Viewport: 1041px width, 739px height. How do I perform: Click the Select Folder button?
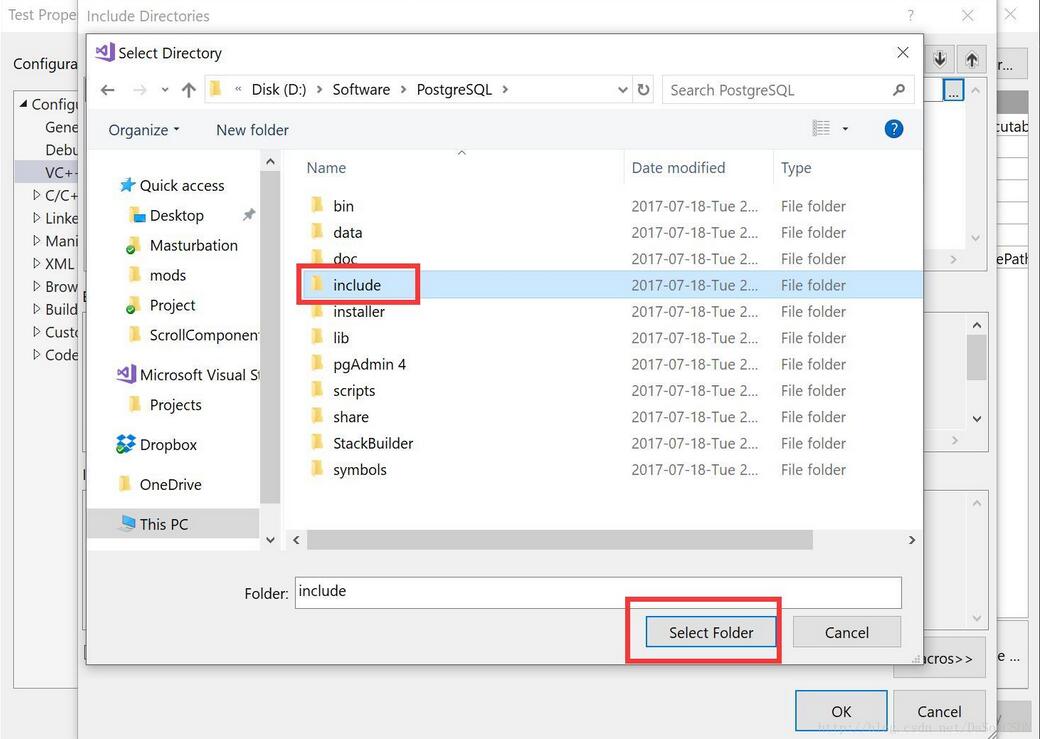point(710,633)
